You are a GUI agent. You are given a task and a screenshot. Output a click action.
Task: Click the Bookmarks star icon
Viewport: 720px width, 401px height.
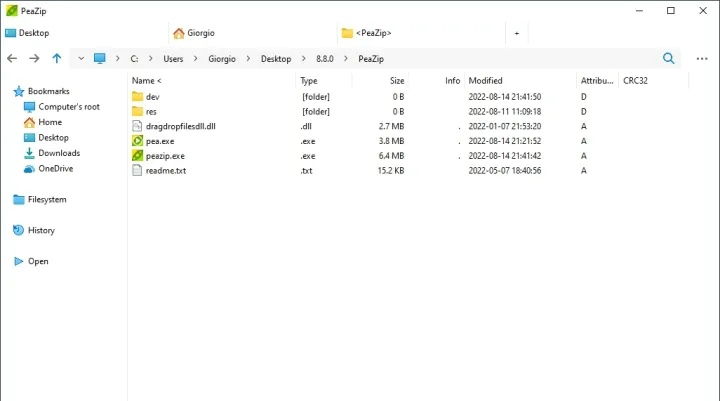(19, 91)
